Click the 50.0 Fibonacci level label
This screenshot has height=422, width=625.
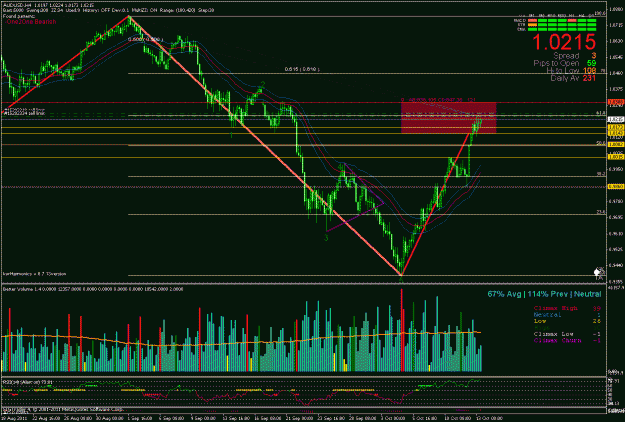(601, 143)
